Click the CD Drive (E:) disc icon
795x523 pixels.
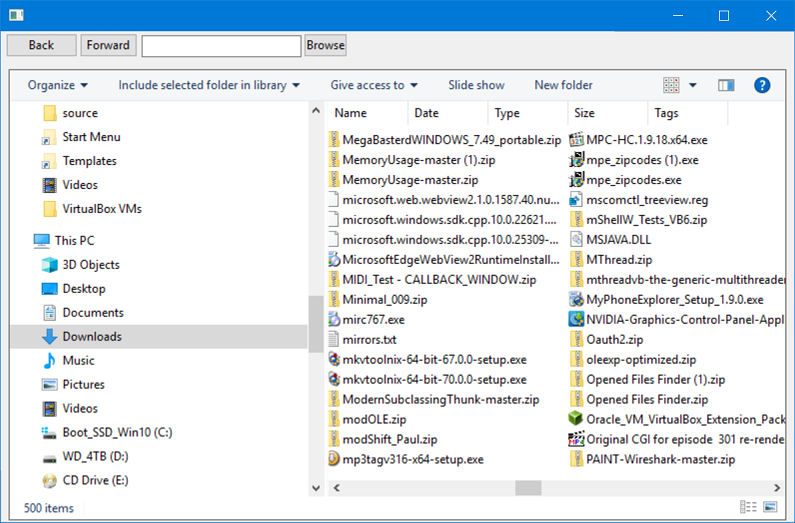point(50,480)
